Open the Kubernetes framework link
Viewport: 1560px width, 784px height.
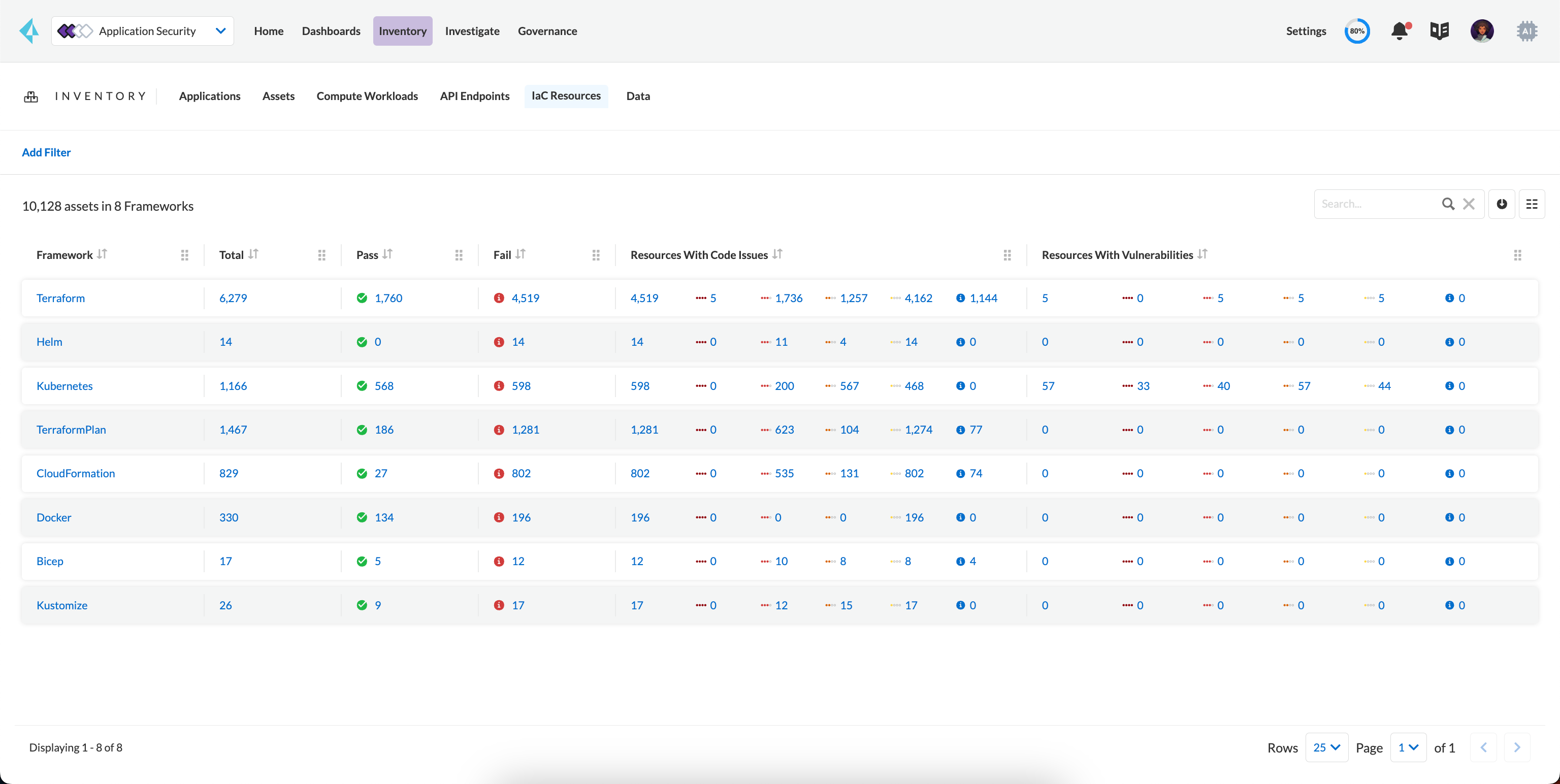point(65,385)
